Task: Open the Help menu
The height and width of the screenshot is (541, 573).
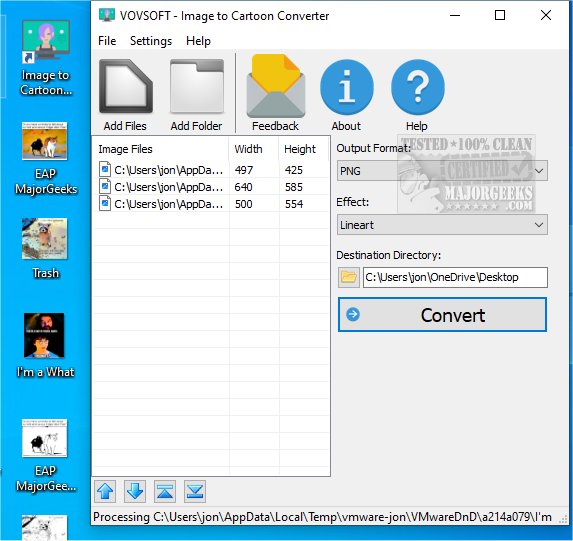Action: pyautogui.click(x=198, y=41)
